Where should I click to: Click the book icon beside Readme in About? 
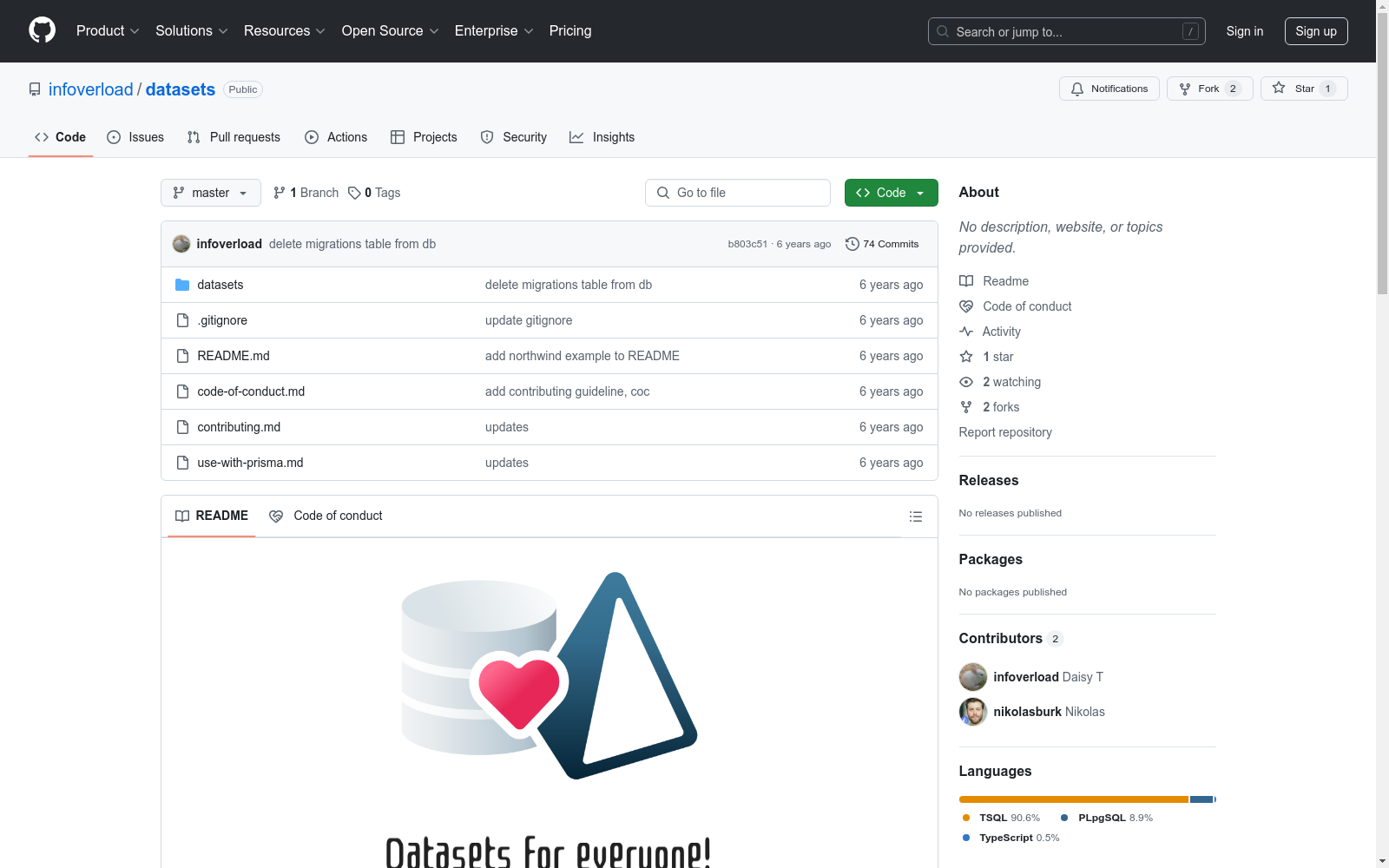[966, 281]
